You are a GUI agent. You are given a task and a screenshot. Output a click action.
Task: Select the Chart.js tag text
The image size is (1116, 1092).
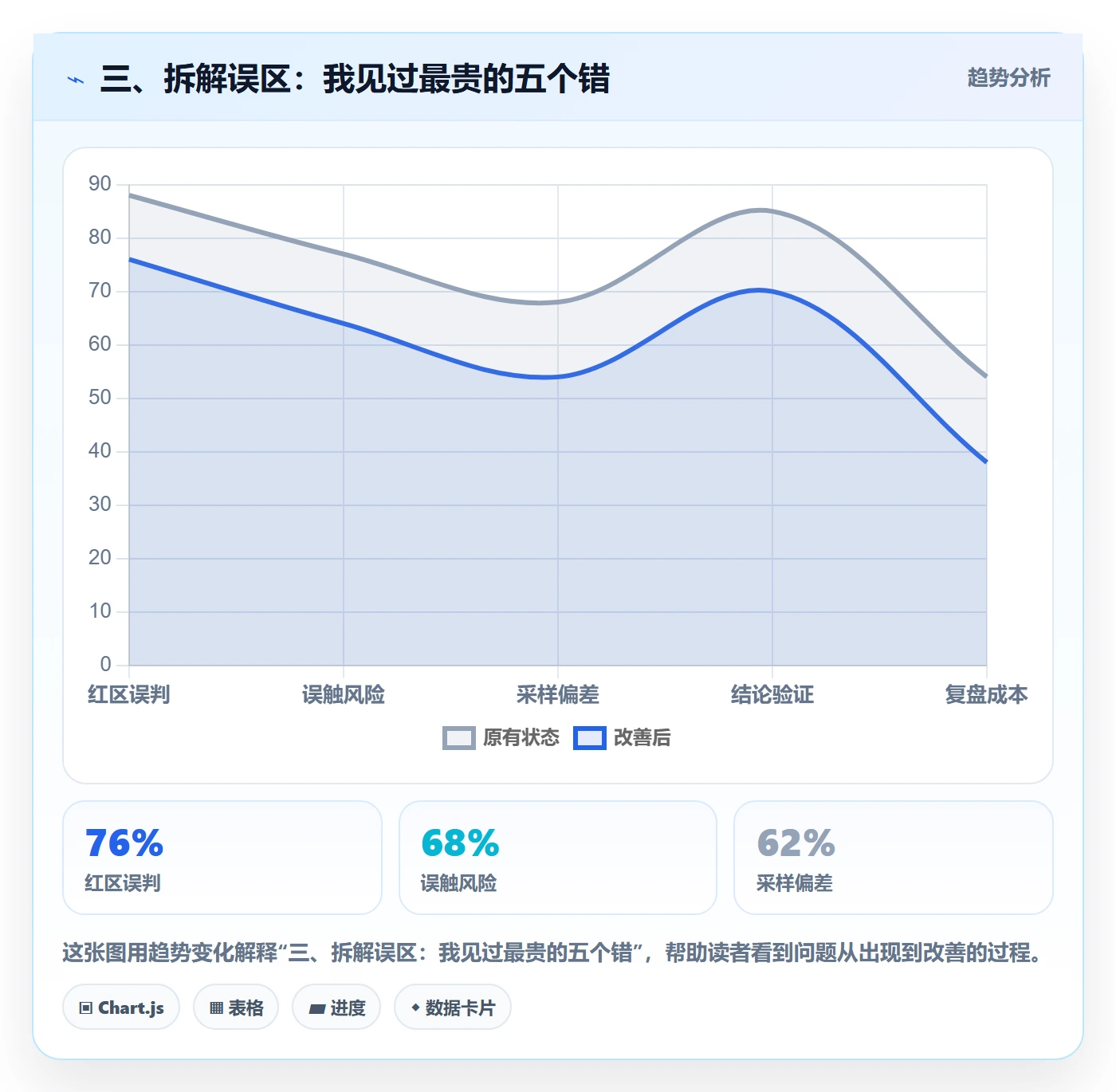point(131,1008)
